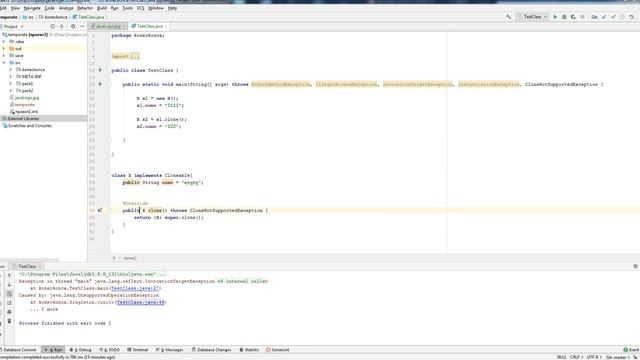Expand the pack2 package

tap(11, 90)
